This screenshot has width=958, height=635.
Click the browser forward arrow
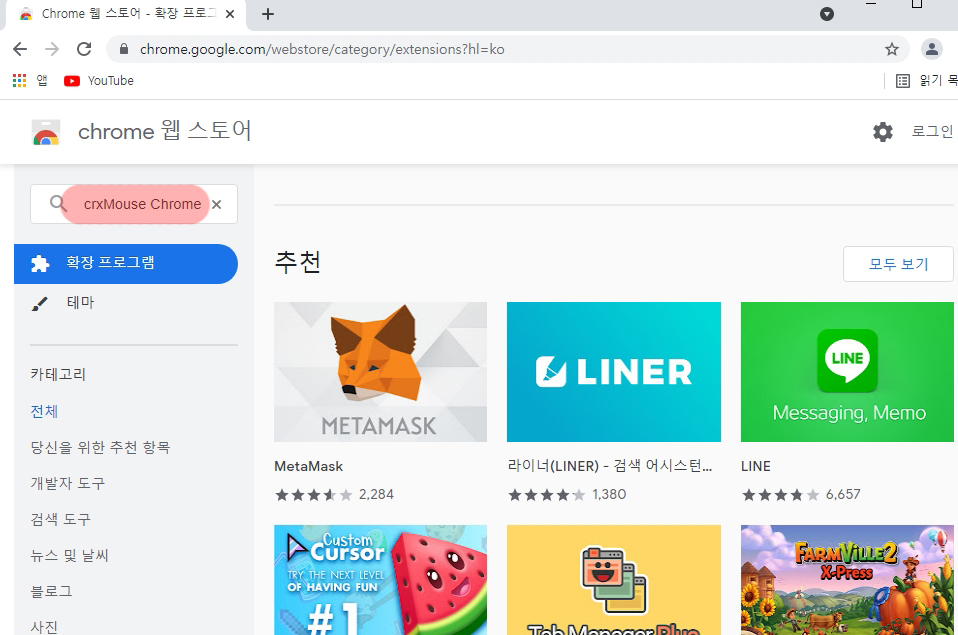click(x=52, y=50)
